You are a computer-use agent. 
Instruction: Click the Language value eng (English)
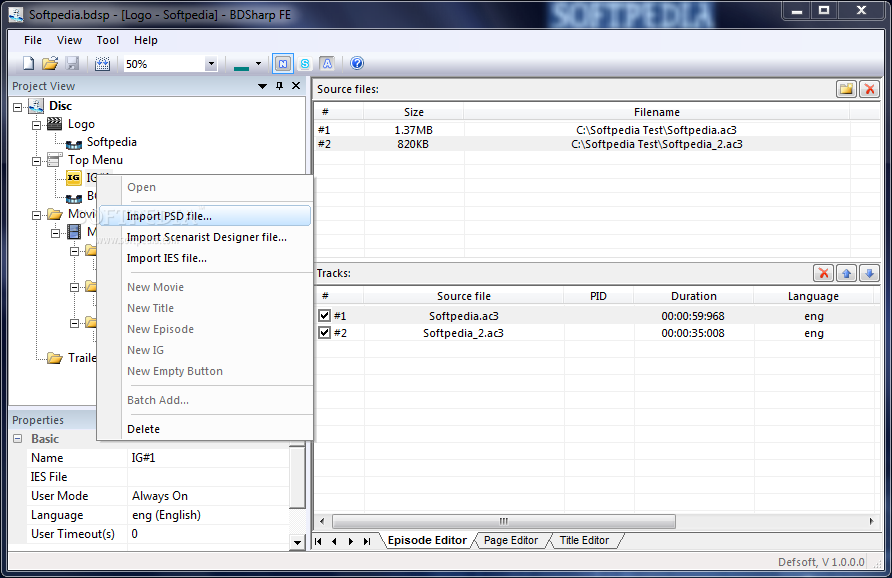[x=208, y=515]
